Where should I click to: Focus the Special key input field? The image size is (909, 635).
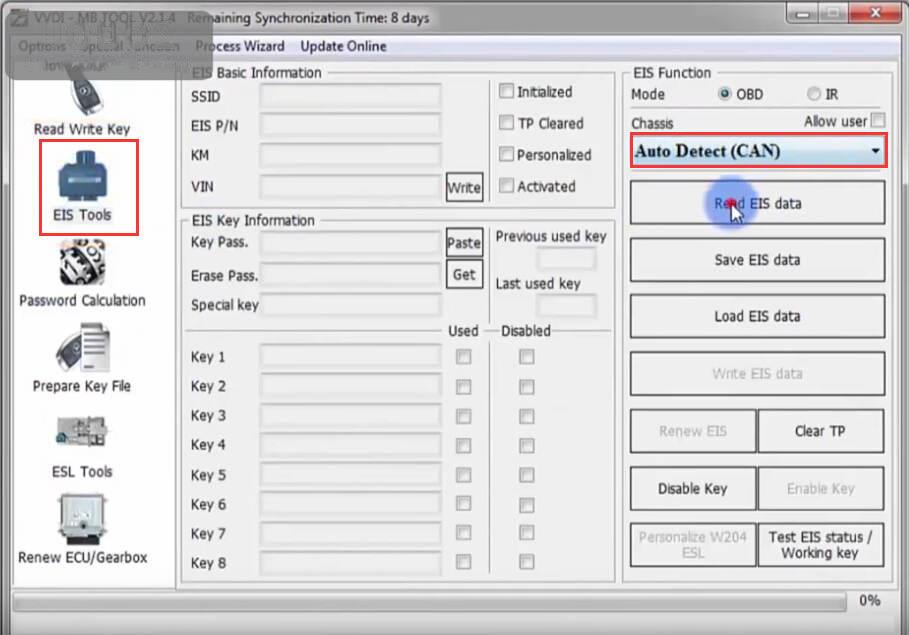tap(350, 305)
